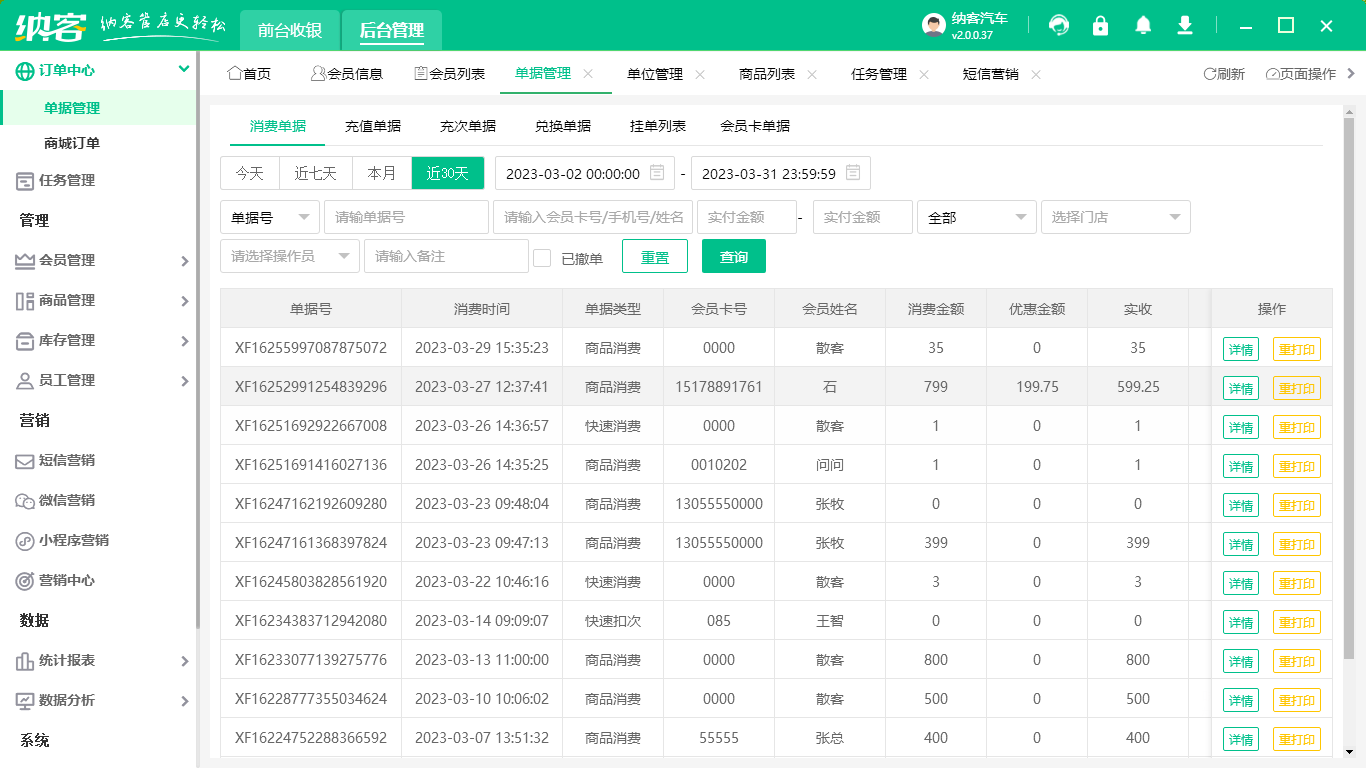Viewport: 1366px width, 768px height.
Task: Click member card number 15178891761
Action: (x=719, y=387)
